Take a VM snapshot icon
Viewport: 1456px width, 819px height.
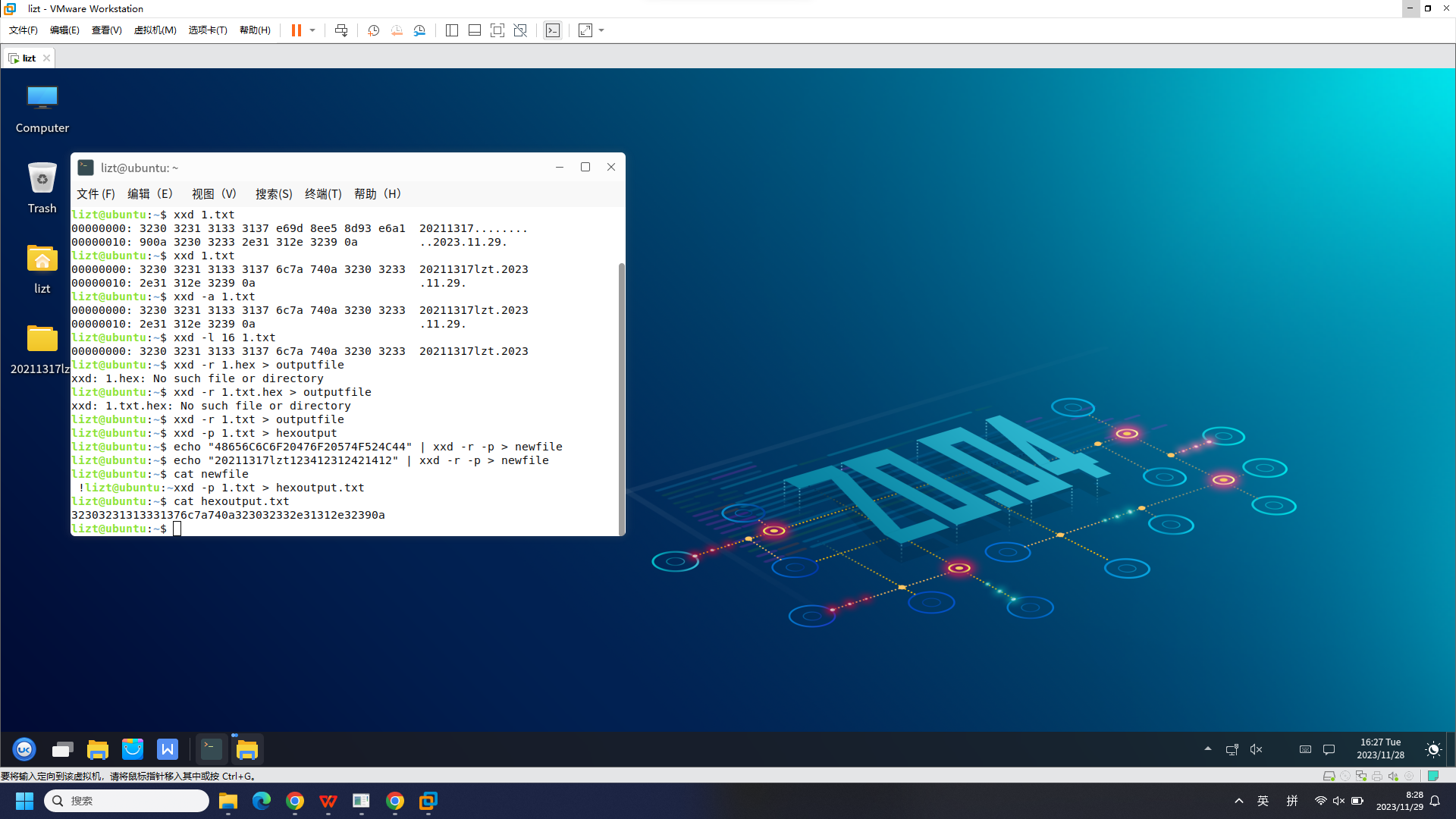click(x=373, y=30)
